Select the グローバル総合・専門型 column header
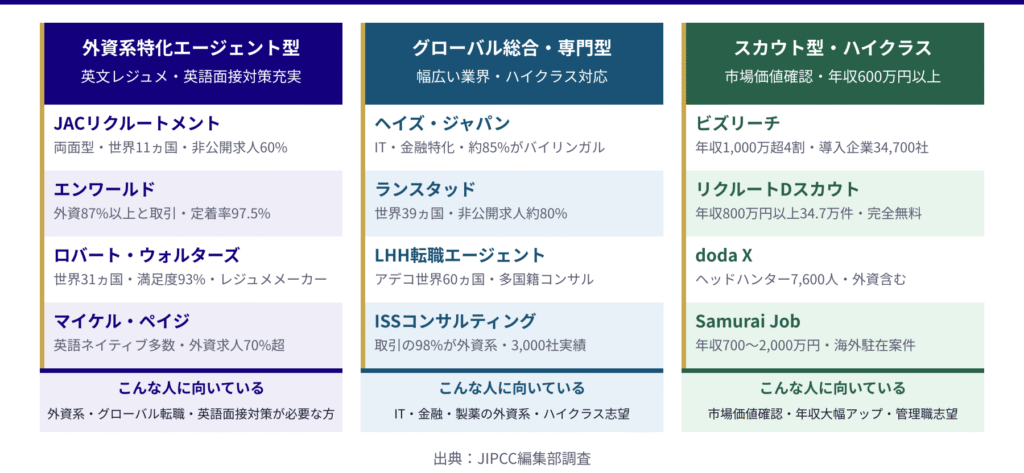The image size is (1024, 473). click(x=511, y=47)
